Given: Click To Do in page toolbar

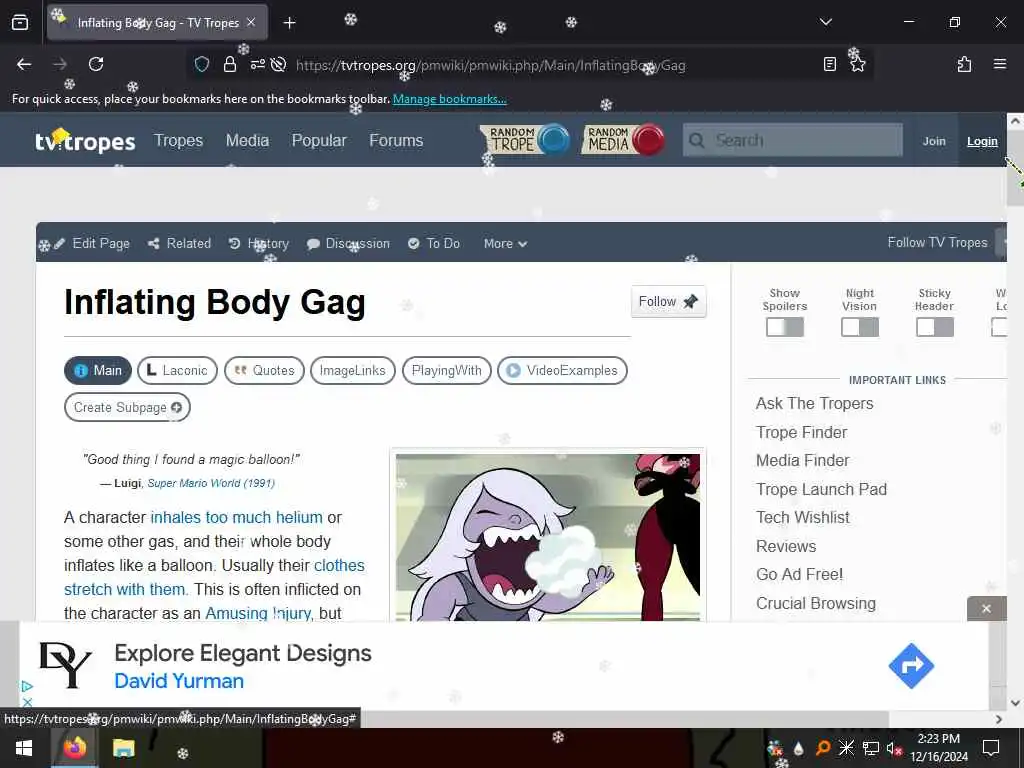Looking at the screenshot, I should point(434,243).
